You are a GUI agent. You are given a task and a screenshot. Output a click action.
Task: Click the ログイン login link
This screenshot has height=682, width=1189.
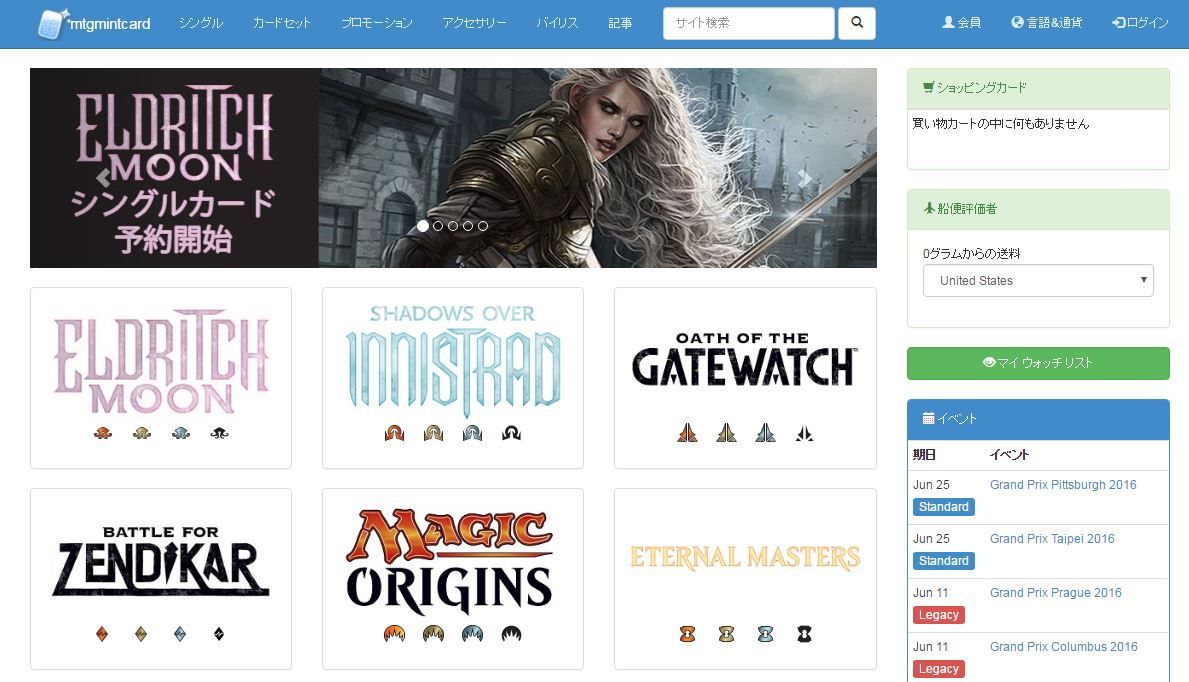pyautogui.click(x=1140, y=23)
